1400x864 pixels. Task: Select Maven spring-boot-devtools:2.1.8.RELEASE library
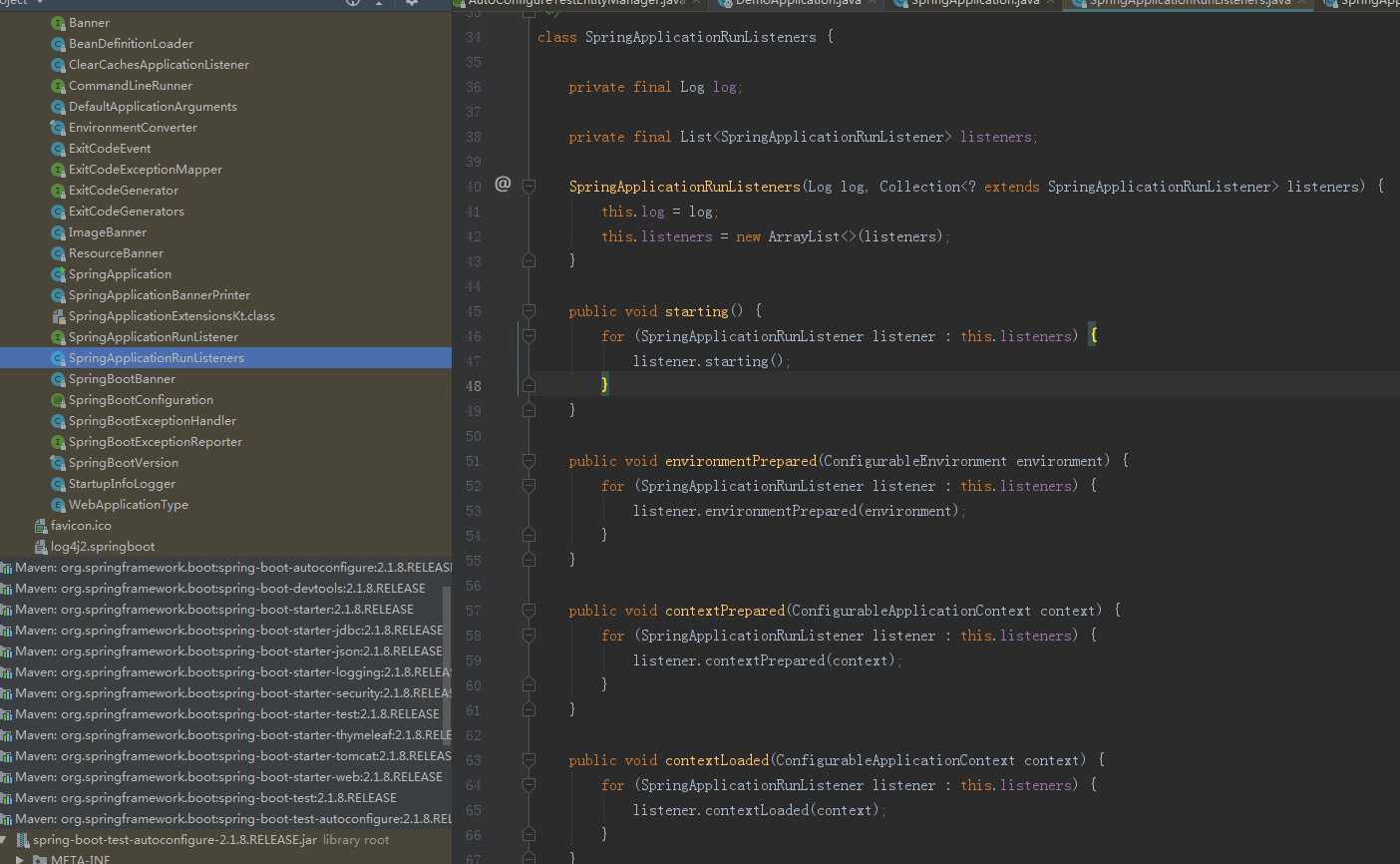[219, 589]
